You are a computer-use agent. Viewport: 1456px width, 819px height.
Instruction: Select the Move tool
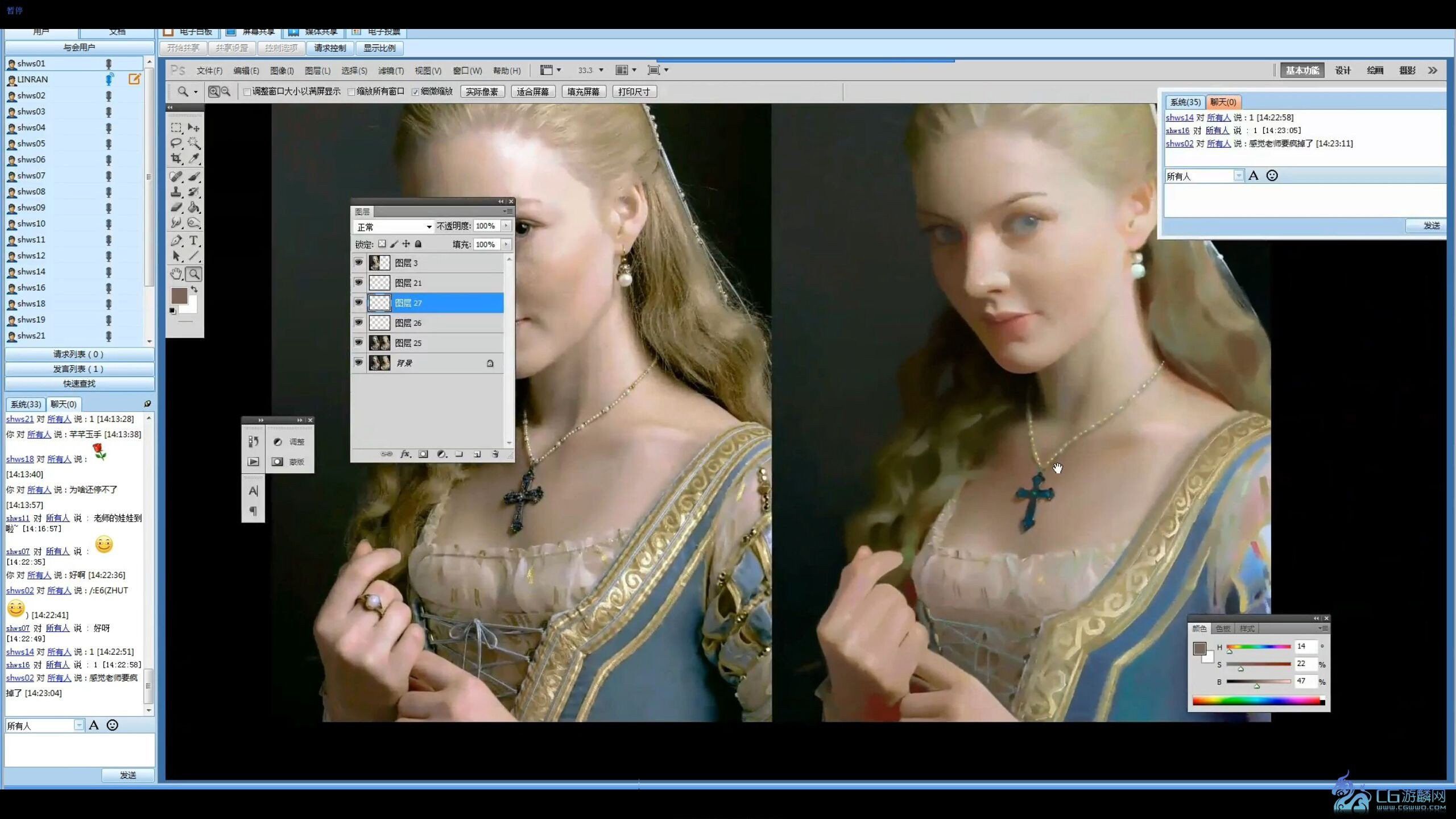(194, 127)
